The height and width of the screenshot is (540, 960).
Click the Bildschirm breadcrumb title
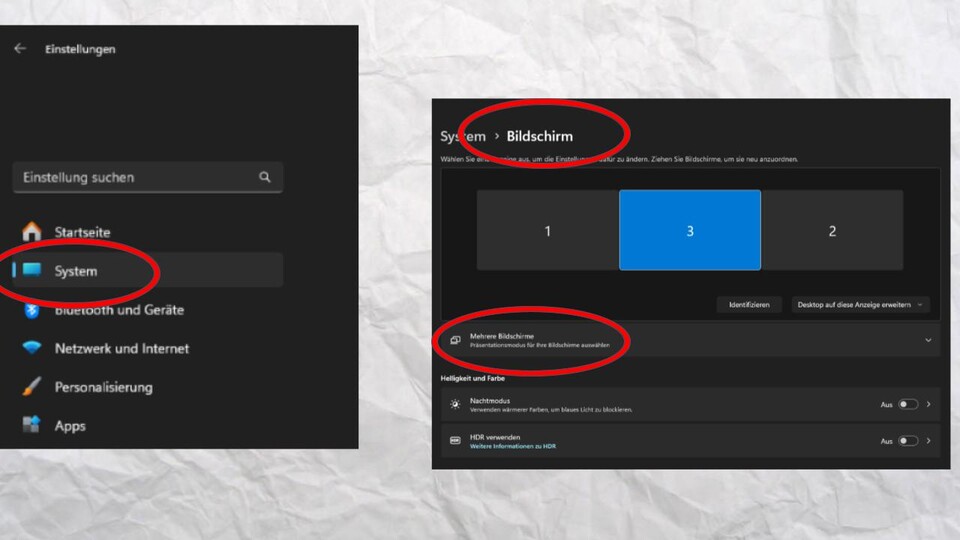click(x=539, y=136)
